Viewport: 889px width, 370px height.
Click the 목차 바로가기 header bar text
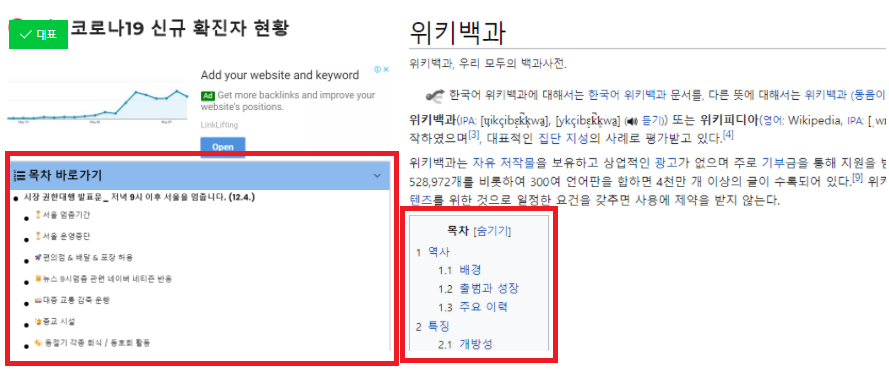click(x=65, y=176)
